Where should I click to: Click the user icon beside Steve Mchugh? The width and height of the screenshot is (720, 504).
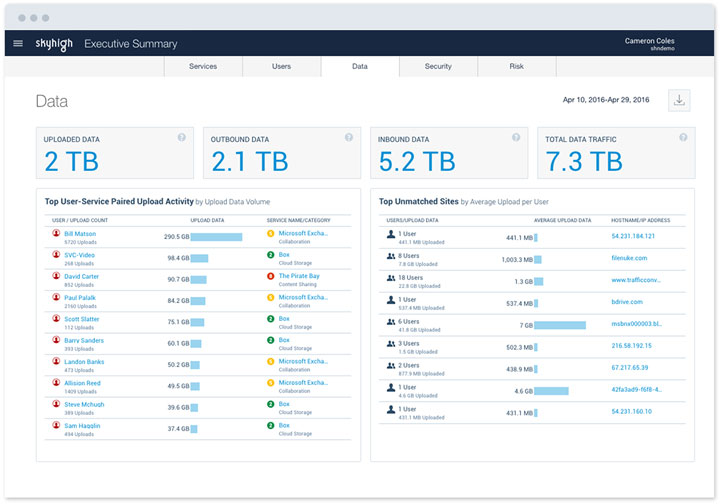[x=56, y=404]
